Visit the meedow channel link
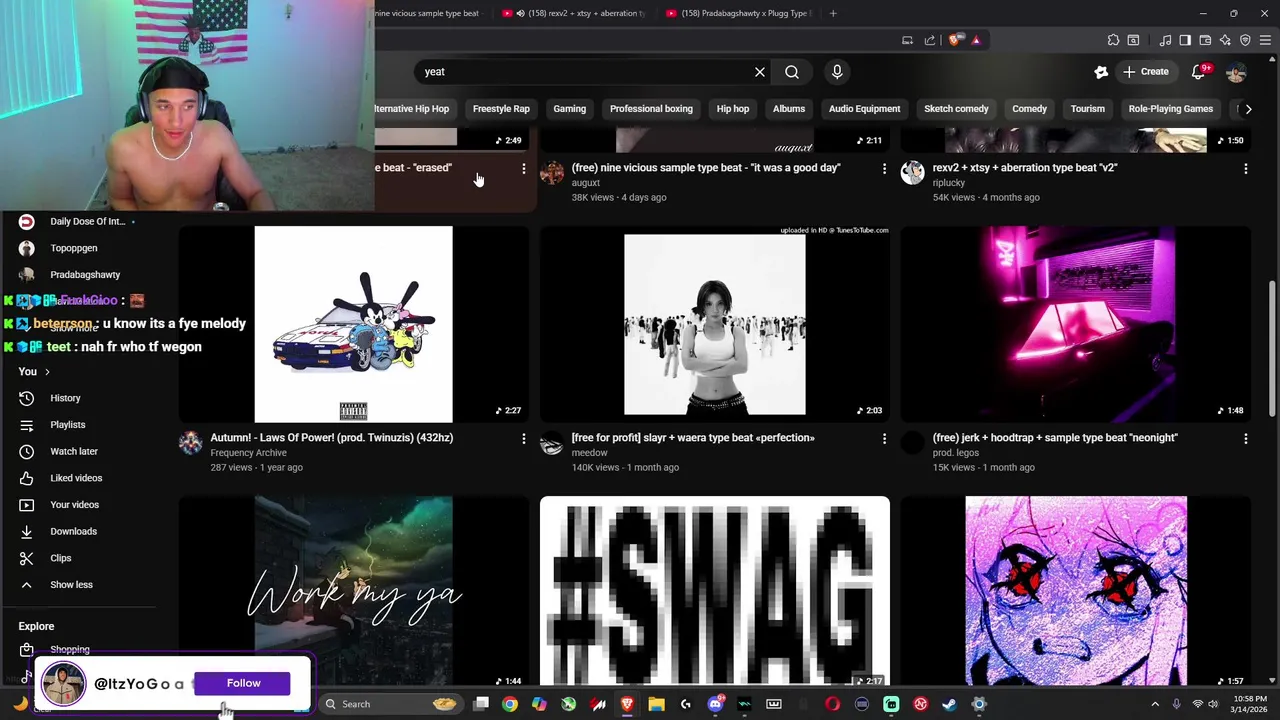 [589, 453]
